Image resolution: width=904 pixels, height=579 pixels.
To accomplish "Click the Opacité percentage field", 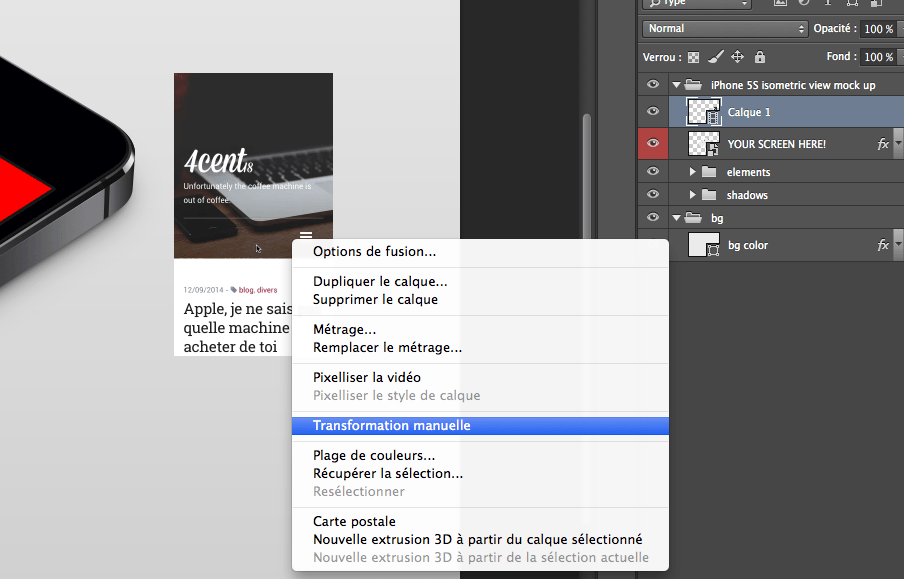I will (x=878, y=29).
